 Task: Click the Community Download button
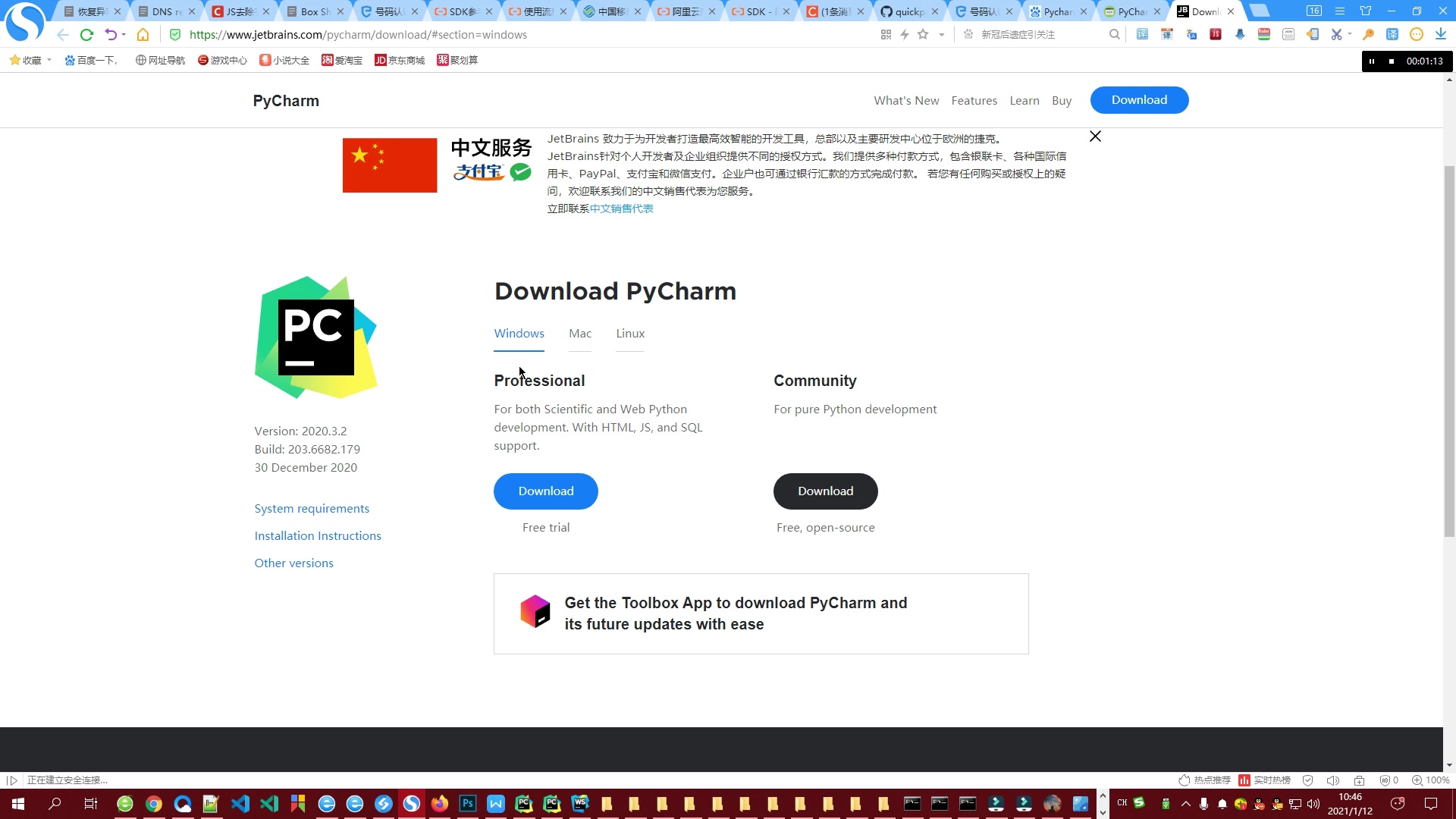(x=826, y=491)
